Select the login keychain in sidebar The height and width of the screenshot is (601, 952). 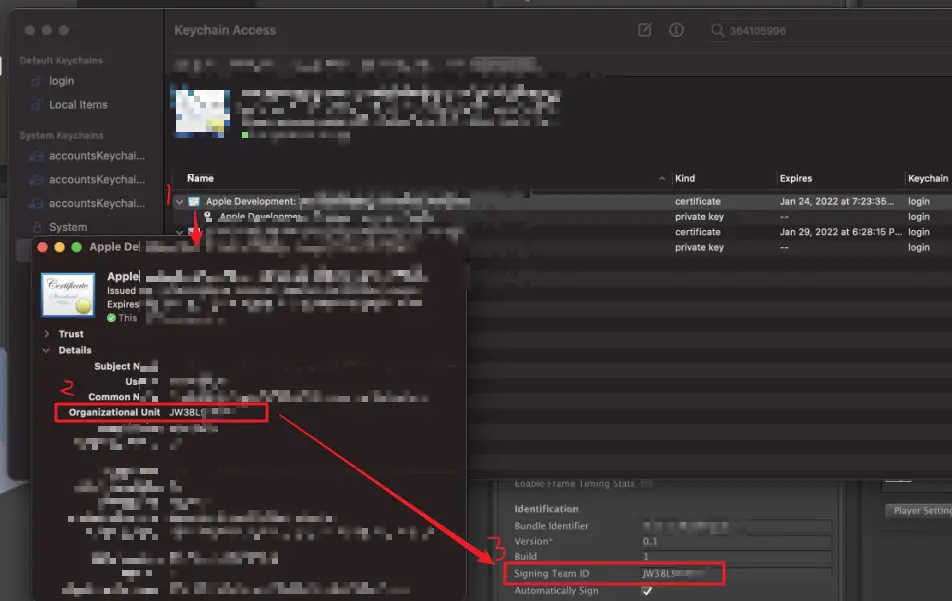tap(61, 81)
